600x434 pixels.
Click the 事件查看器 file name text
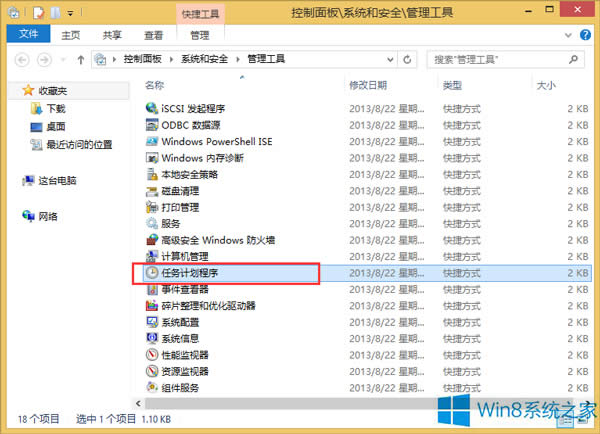click(x=185, y=289)
